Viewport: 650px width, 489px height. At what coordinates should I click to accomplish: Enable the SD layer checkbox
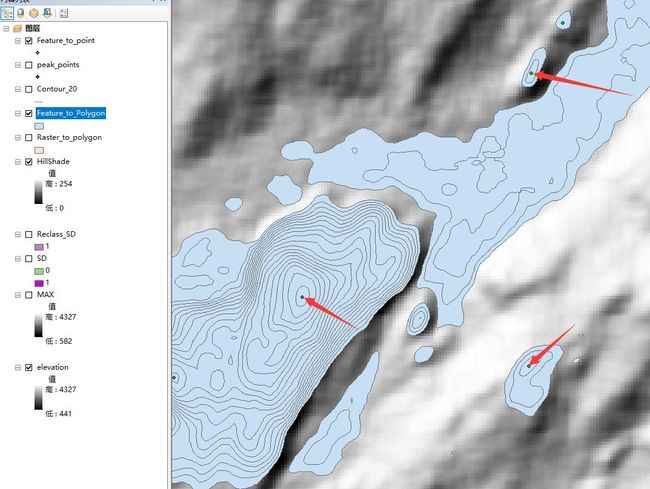tap(29, 259)
